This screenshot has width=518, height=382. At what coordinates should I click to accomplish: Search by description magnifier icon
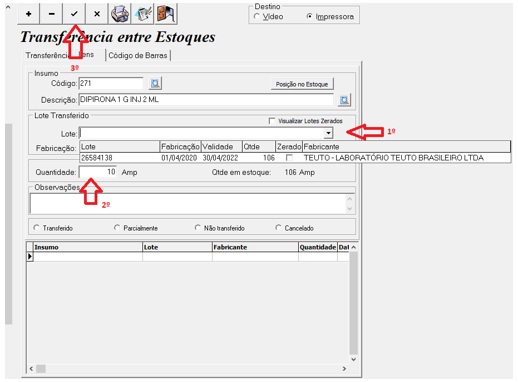pyautogui.click(x=344, y=100)
